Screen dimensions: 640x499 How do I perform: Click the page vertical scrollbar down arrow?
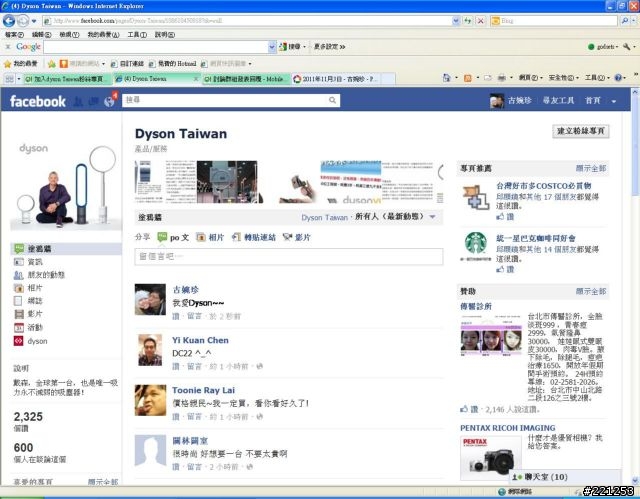point(635,480)
